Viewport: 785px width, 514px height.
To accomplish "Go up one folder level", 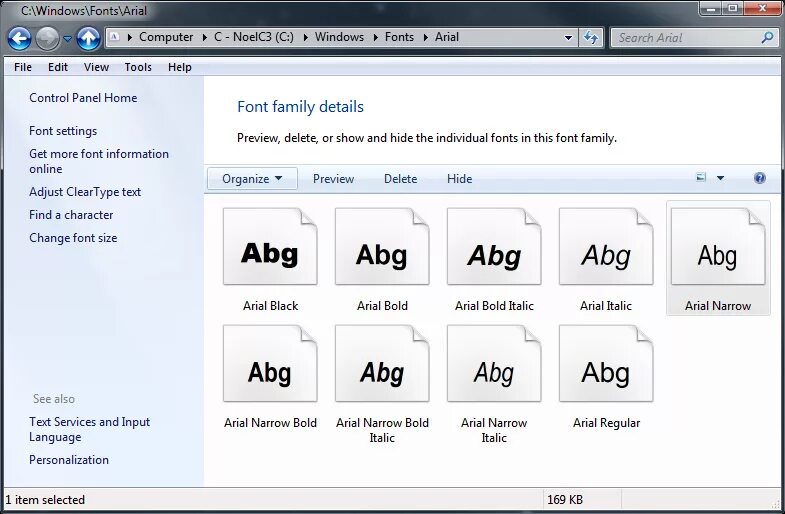I will pyautogui.click(x=88, y=38).
